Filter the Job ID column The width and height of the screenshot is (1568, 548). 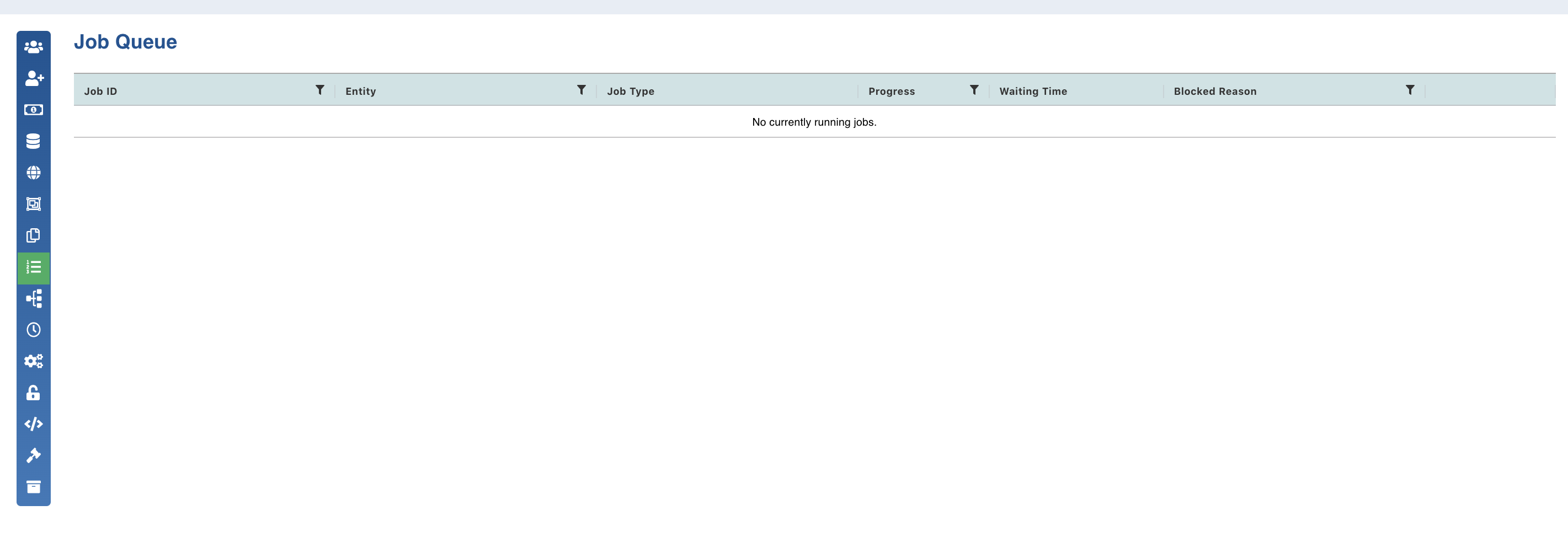(x=319, y=90)
